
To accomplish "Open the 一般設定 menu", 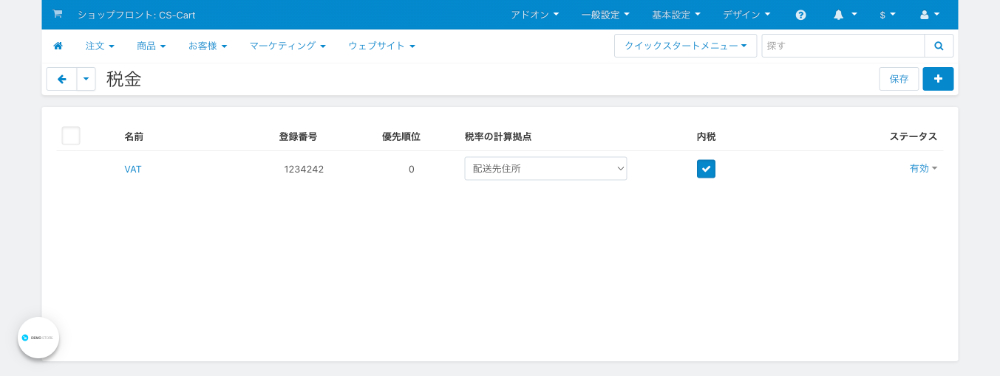I will tap(605, 15).
